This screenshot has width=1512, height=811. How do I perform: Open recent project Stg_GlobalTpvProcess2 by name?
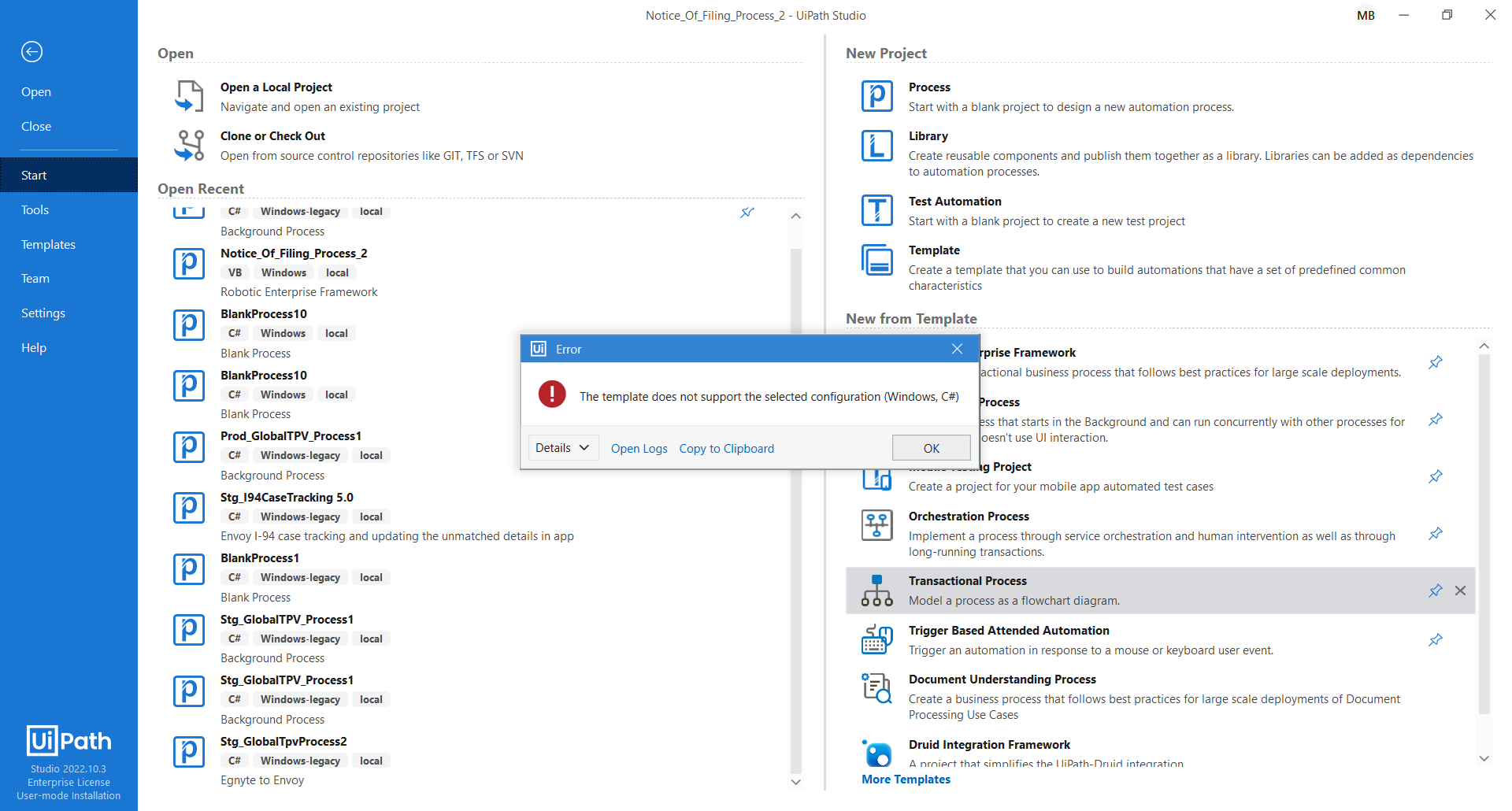(x=283, y=742)
